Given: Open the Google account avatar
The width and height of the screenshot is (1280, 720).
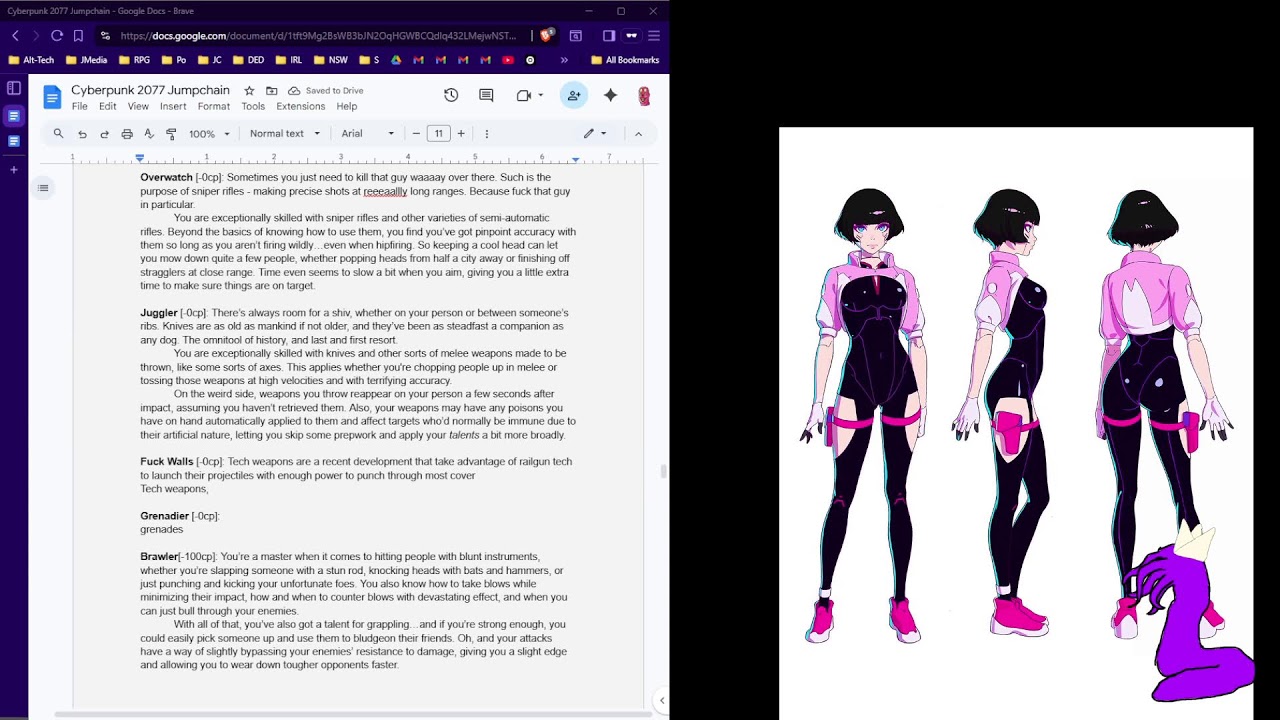Looking at the screenshot, I should 644,95.
